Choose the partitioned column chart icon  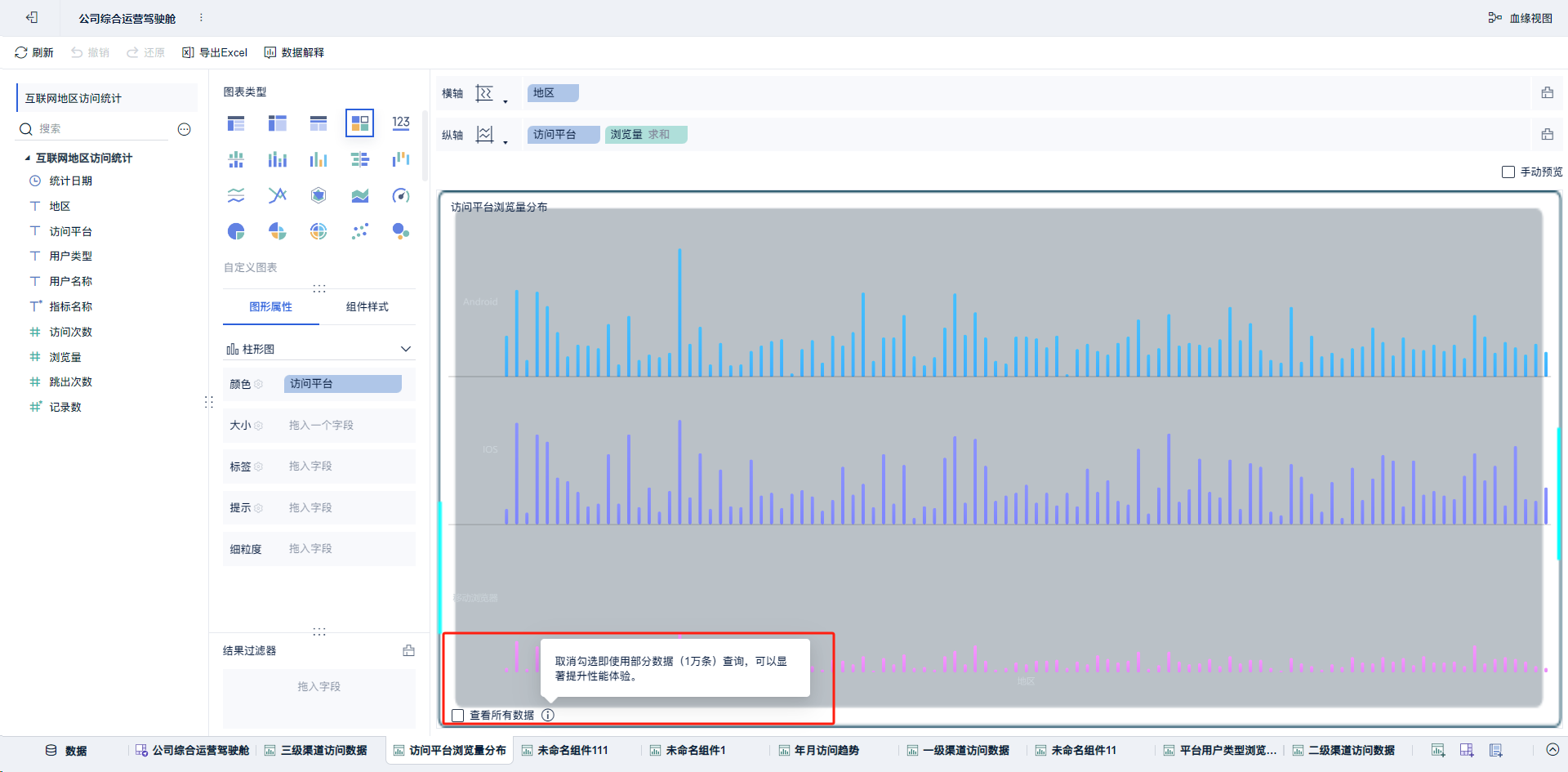[236, 159]
